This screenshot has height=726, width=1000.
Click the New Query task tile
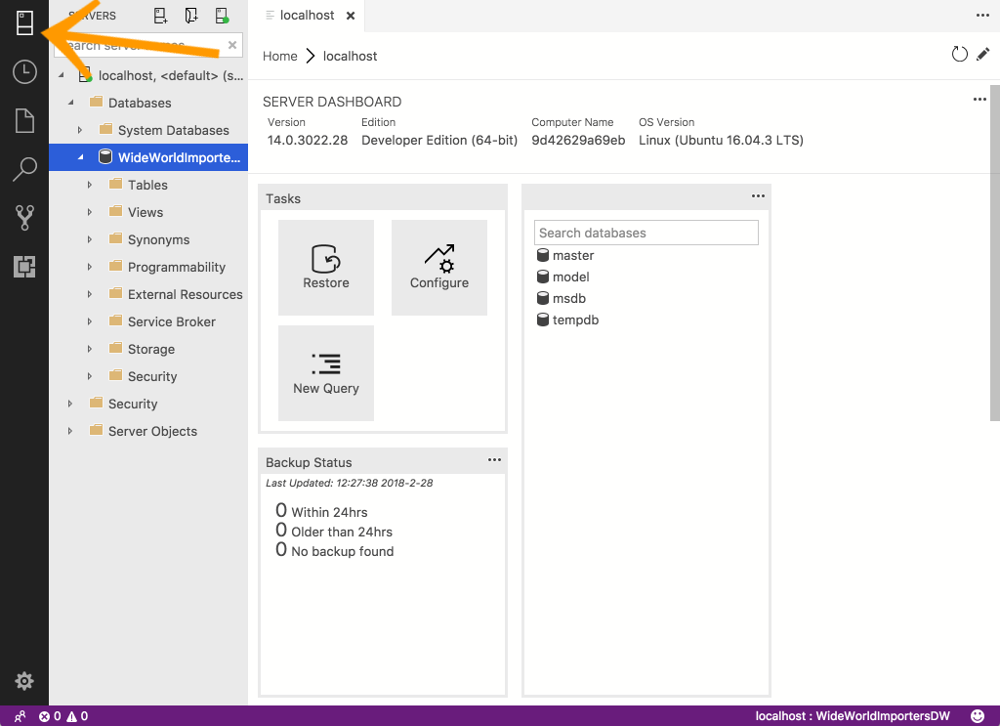[x=326, y=373]
